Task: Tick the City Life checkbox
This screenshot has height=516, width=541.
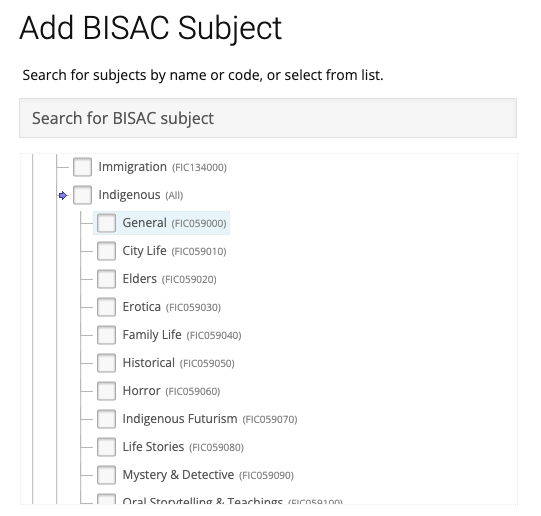Action: coord(106,251)
